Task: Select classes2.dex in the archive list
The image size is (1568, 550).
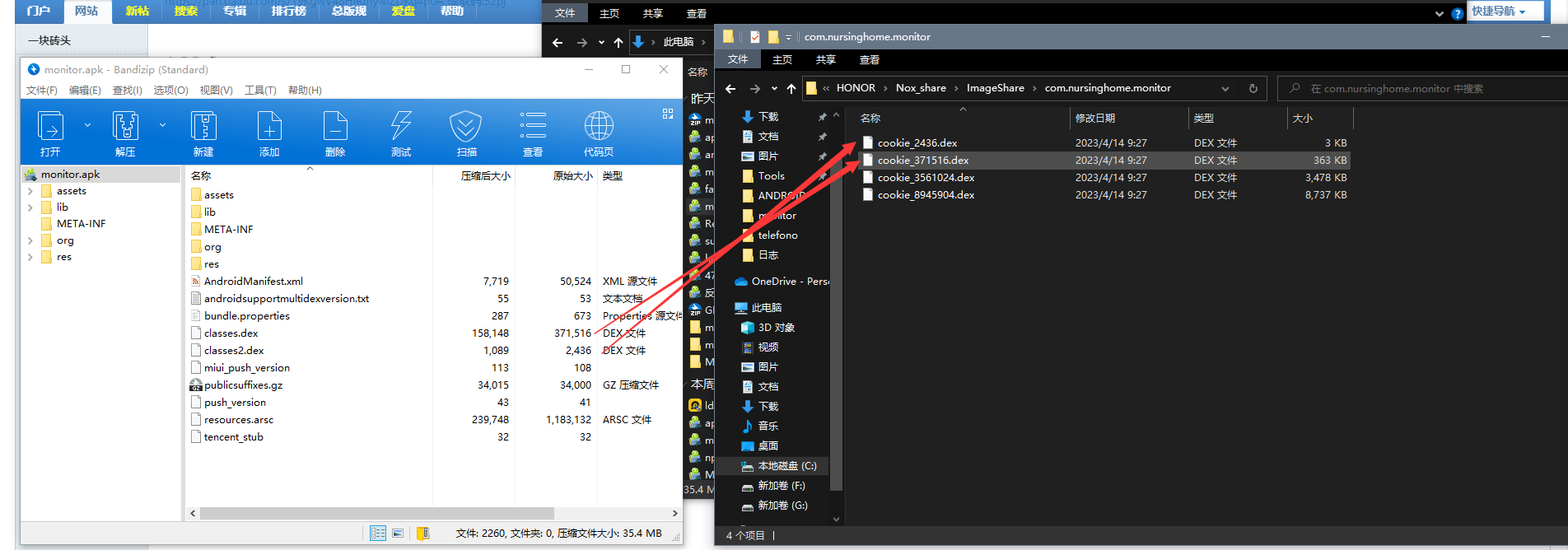Action: pyautogui.click(x=234, y=351)
